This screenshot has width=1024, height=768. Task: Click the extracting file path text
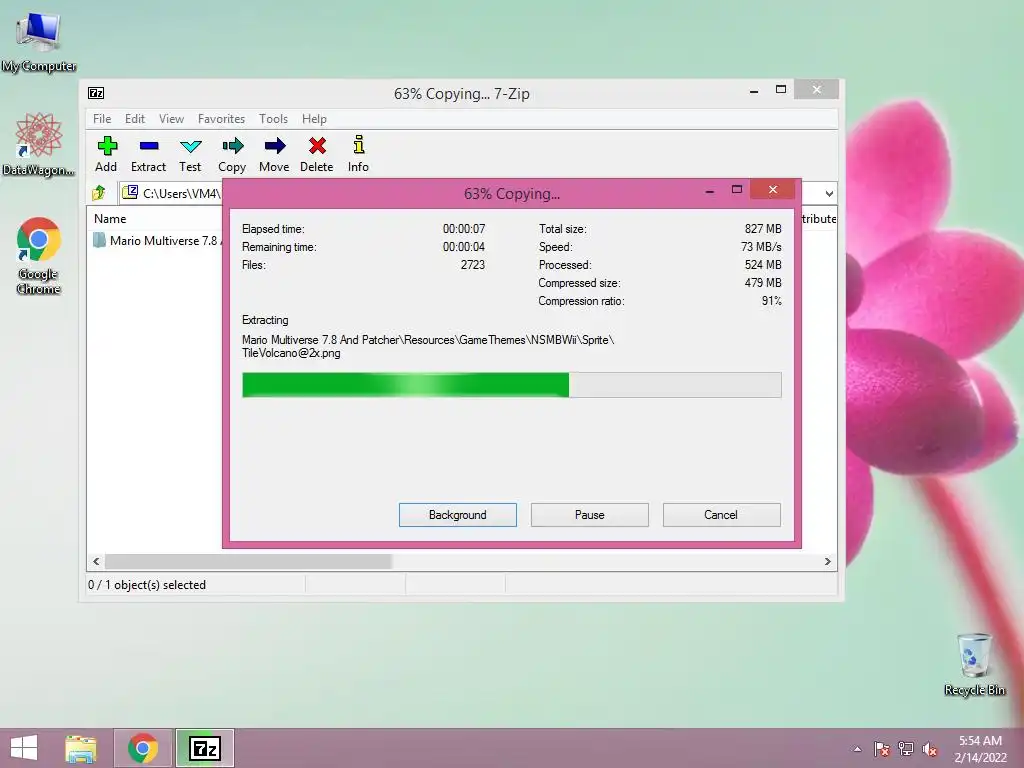[x=428, y=346]
